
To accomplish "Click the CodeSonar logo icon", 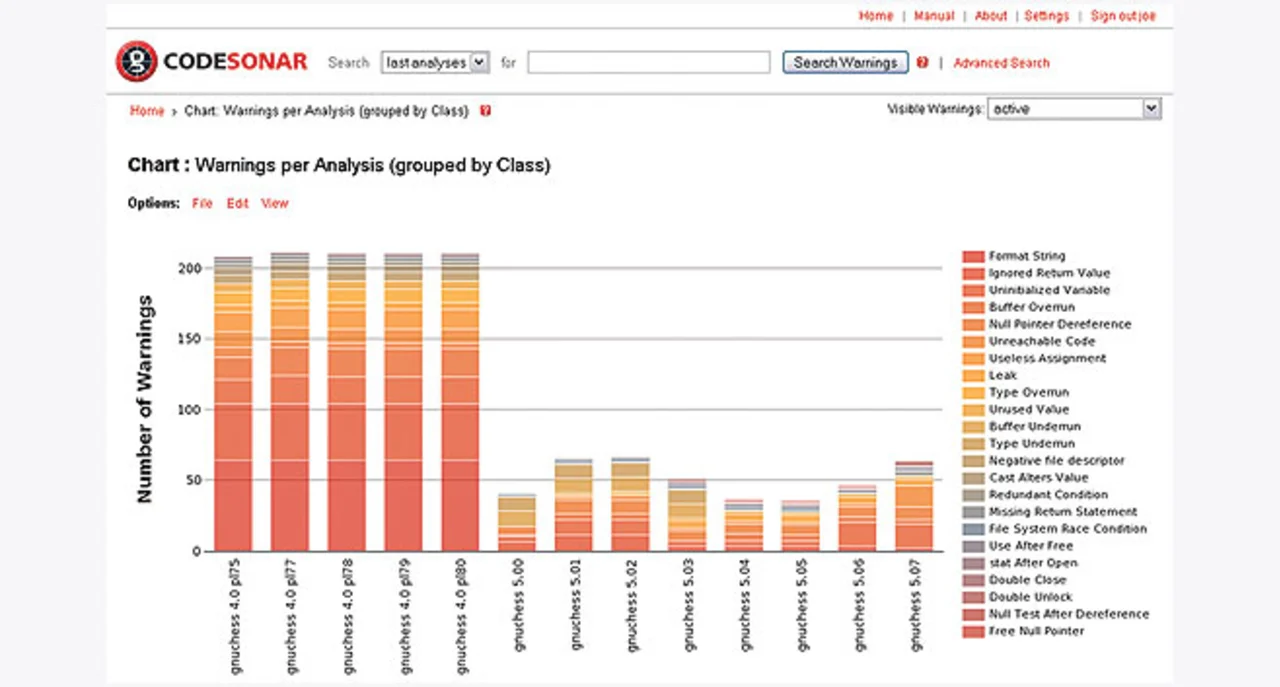I will [x=136, y=62].
